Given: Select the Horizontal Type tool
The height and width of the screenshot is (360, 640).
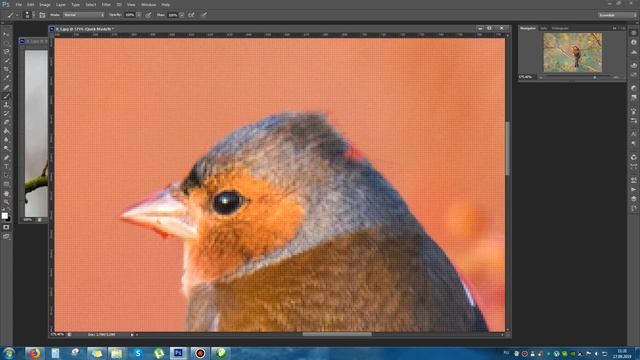Looking at the screenshot, I should pyautogui.click(x=6, y=167).
